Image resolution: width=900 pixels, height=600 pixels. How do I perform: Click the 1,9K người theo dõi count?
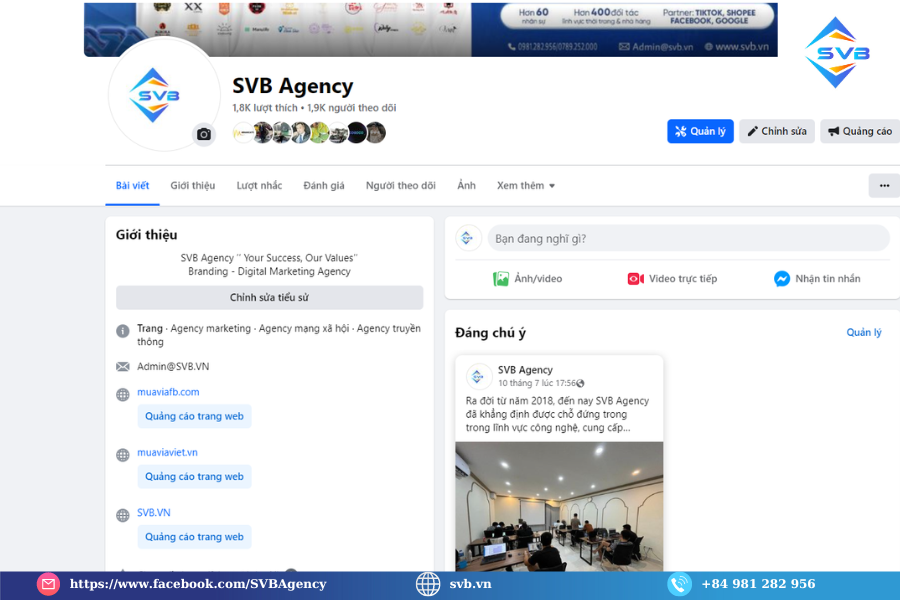pyautogui.click(x=351, y=108)
